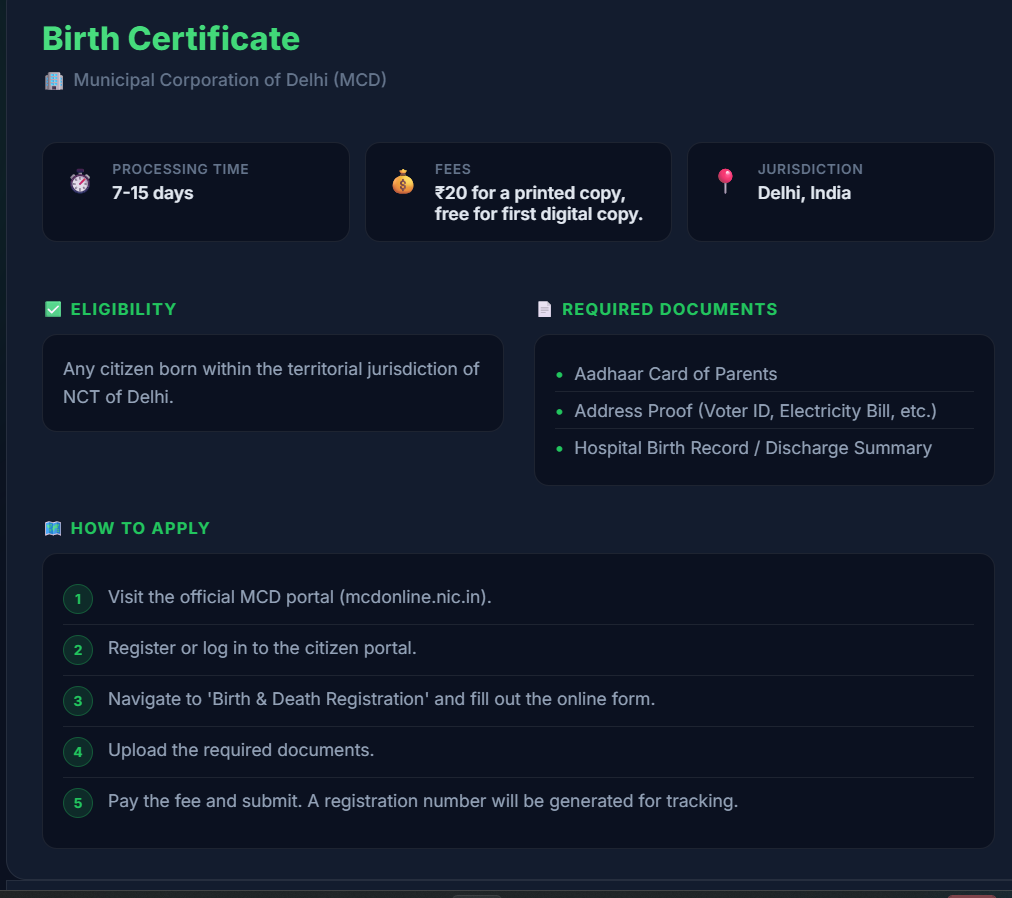The width and height of the screenshot is (1012, 898).
Task: Click the step 5 number badge
Action: (x=78, y=802)
